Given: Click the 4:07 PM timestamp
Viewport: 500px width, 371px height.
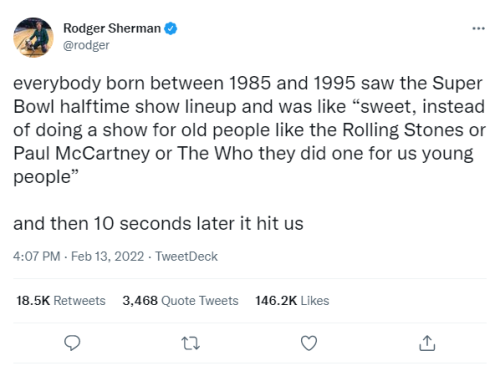Looking at the screenshot, I should click(x=37, y=257).
